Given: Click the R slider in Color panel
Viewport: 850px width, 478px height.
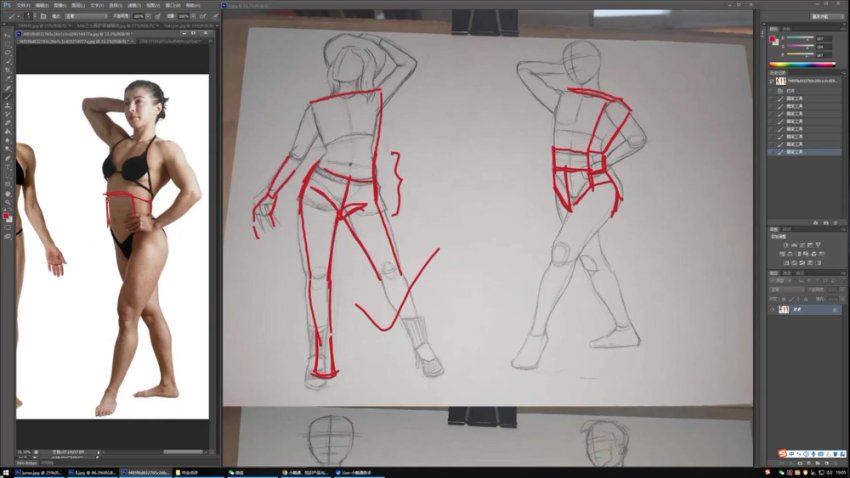Looking at the screenshot, I should (801, 38).
